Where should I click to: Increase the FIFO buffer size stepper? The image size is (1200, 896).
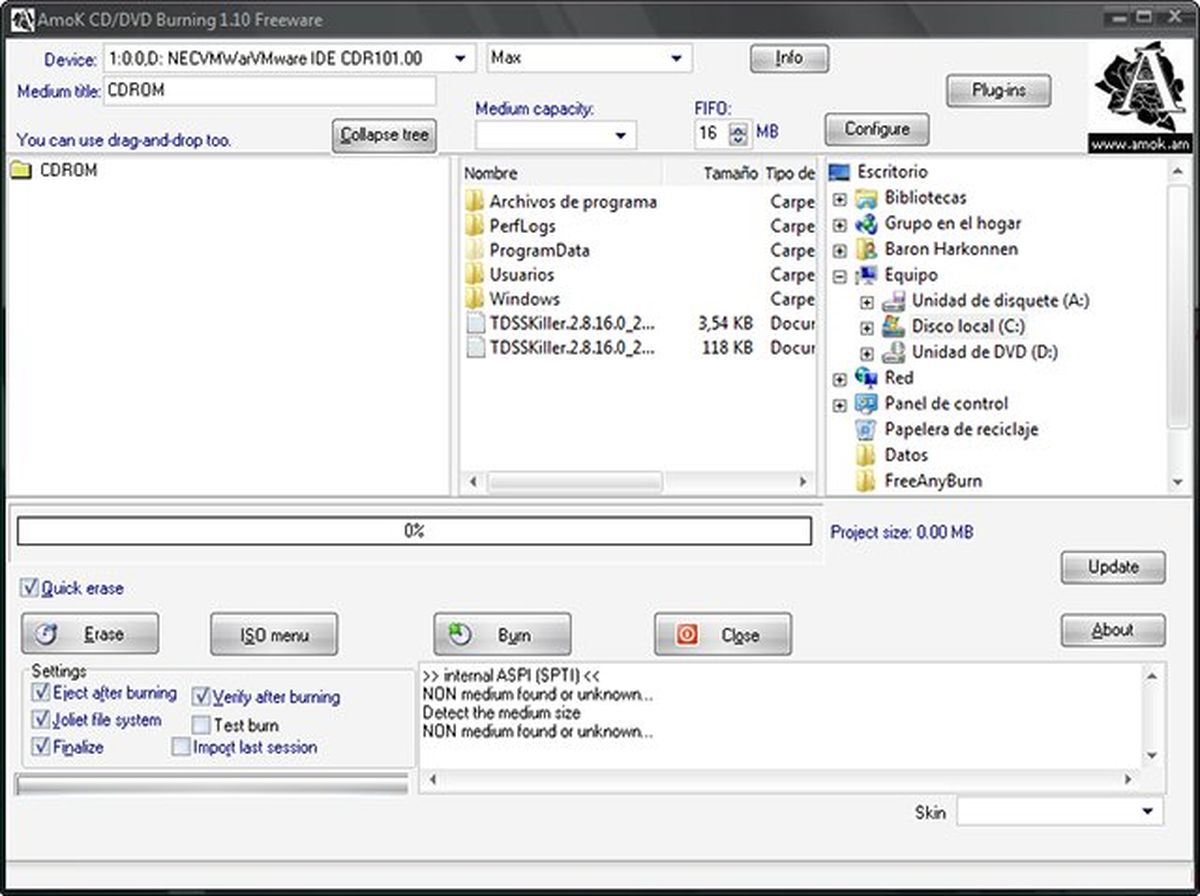pyautogui.click(x=738, y=128)
